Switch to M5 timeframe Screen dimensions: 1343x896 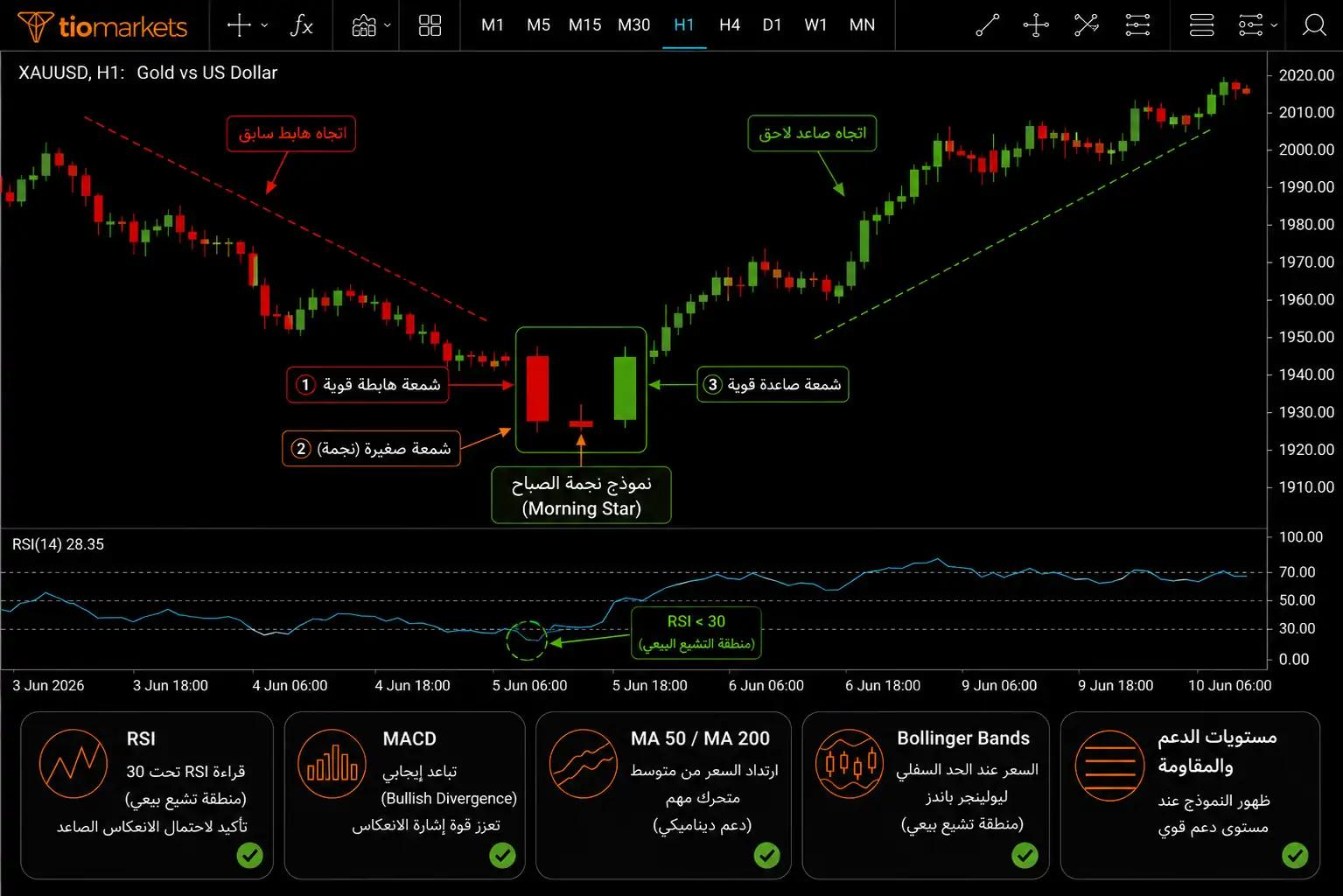[538, 25]
